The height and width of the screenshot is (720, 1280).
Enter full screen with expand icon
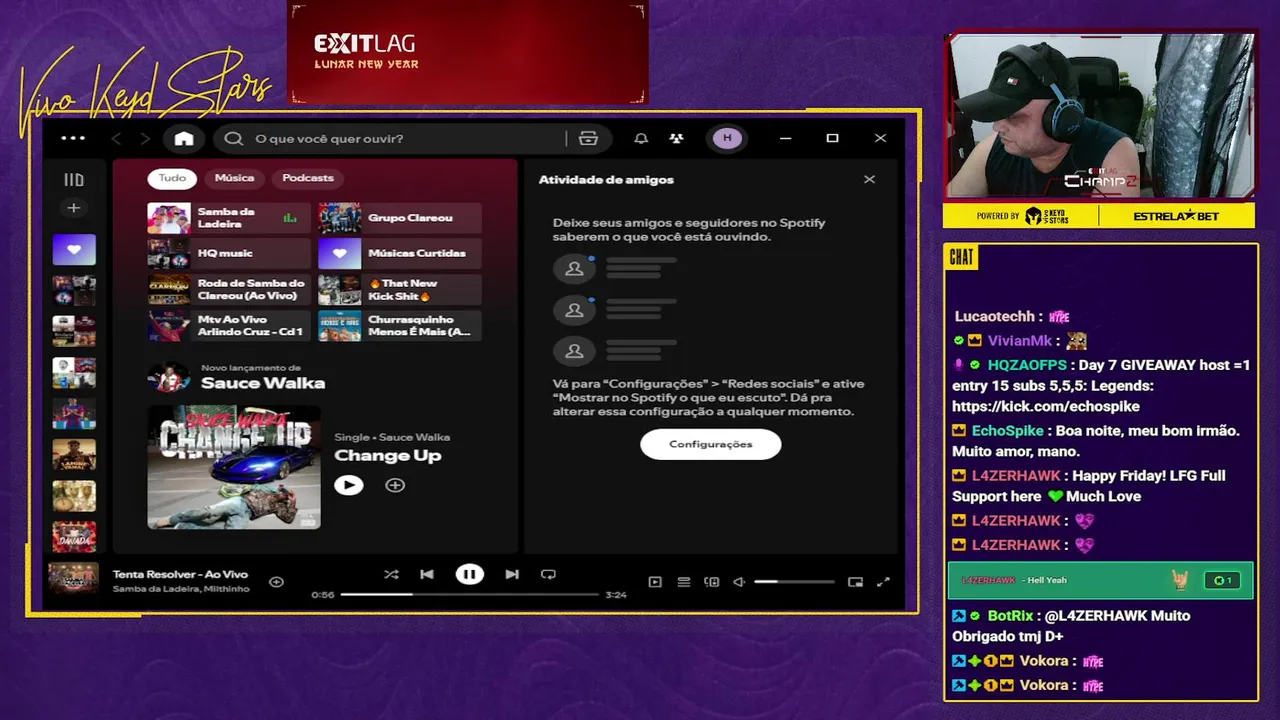883,581
